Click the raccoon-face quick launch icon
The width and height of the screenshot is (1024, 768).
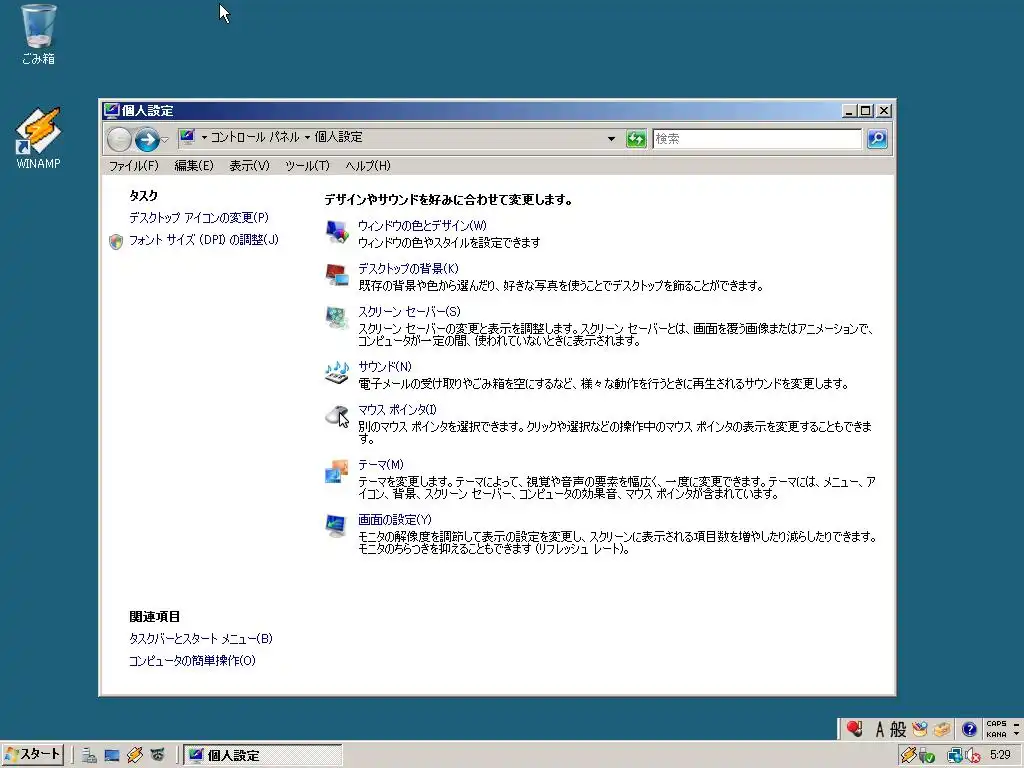[x=157, y=756]
